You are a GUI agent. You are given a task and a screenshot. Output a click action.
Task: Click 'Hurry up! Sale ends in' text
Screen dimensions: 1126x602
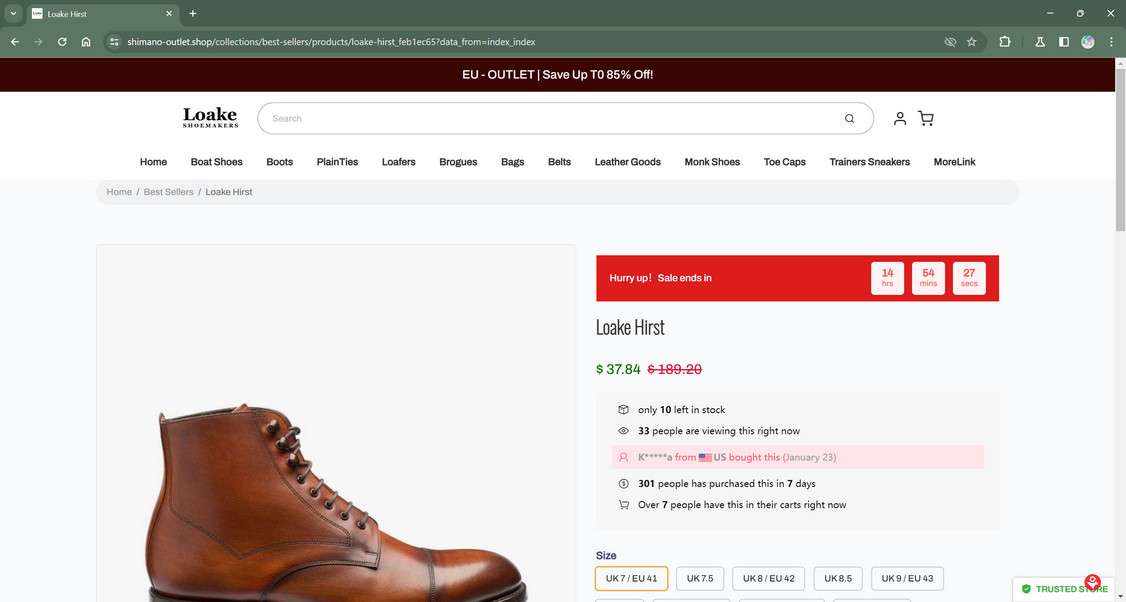[x=661, y=278]
